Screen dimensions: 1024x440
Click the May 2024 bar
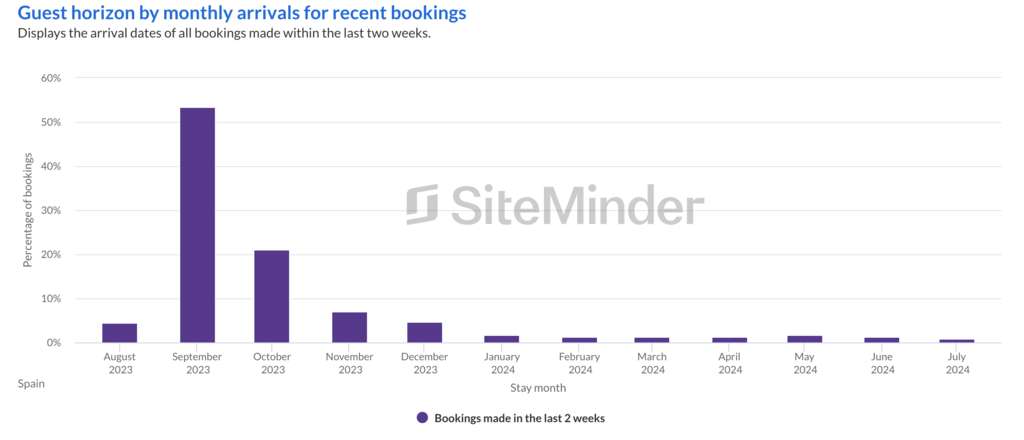pos(805,339)
